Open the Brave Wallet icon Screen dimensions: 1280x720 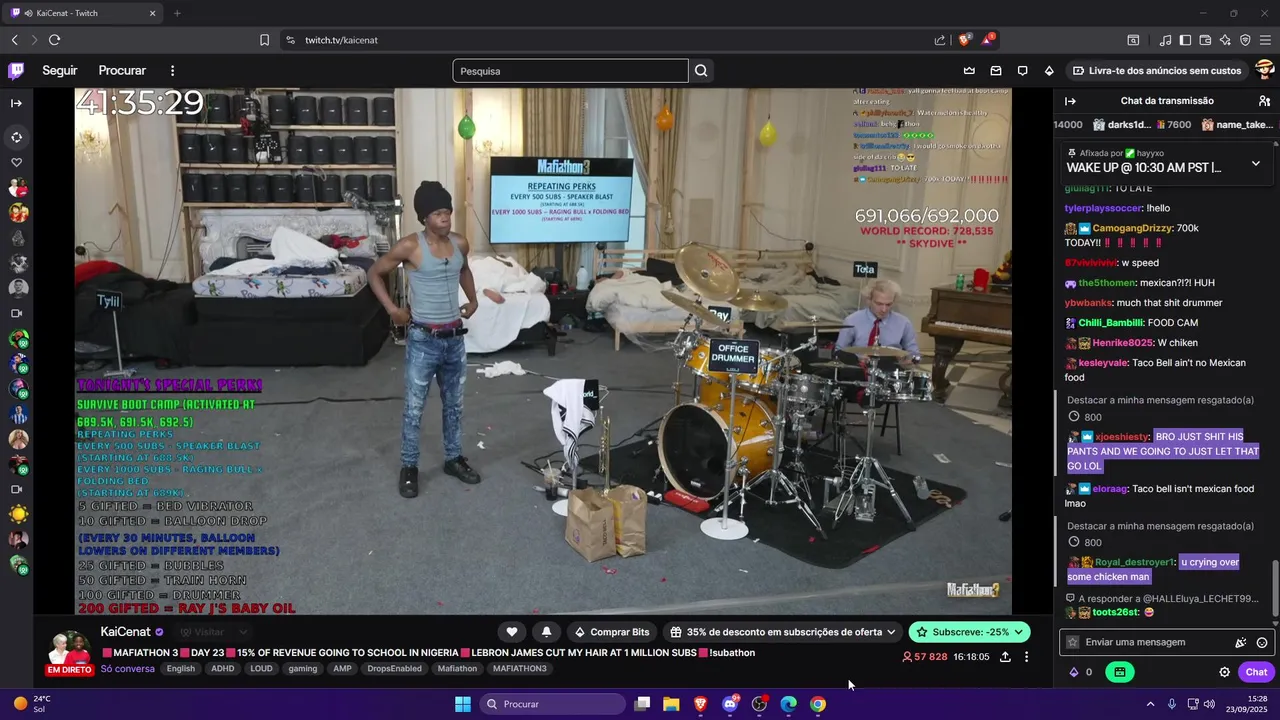coord(1205,40)
